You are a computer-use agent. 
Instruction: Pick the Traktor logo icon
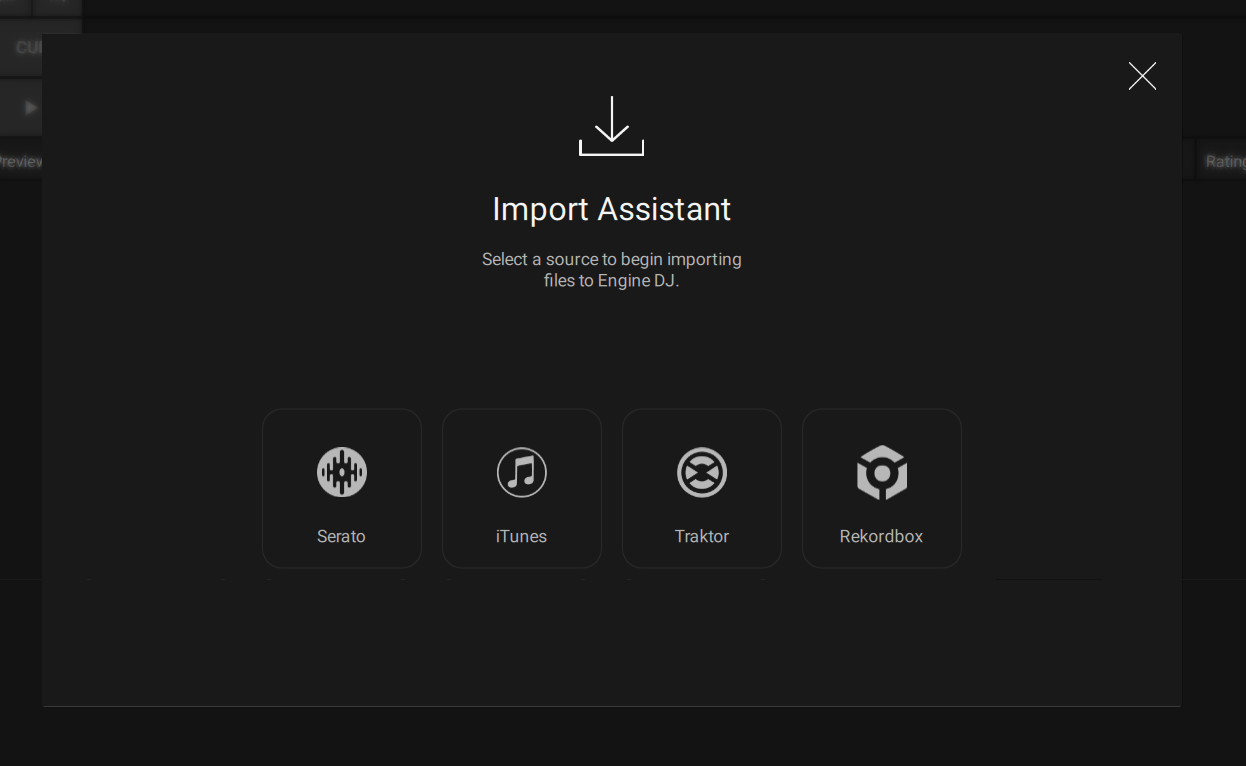(702, 472)
